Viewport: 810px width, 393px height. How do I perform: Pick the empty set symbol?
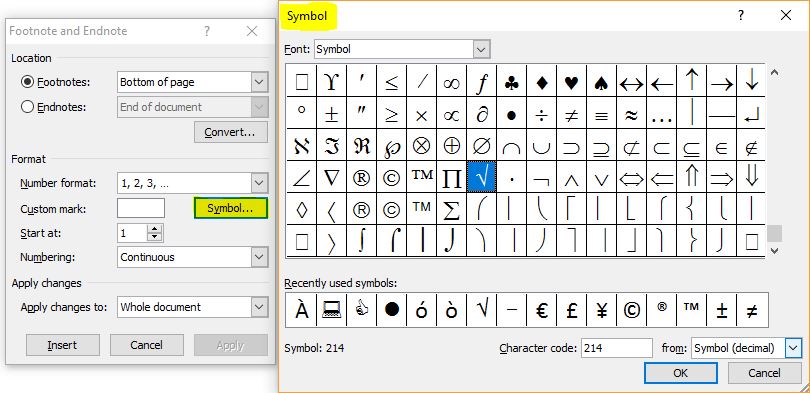point(481,145)
